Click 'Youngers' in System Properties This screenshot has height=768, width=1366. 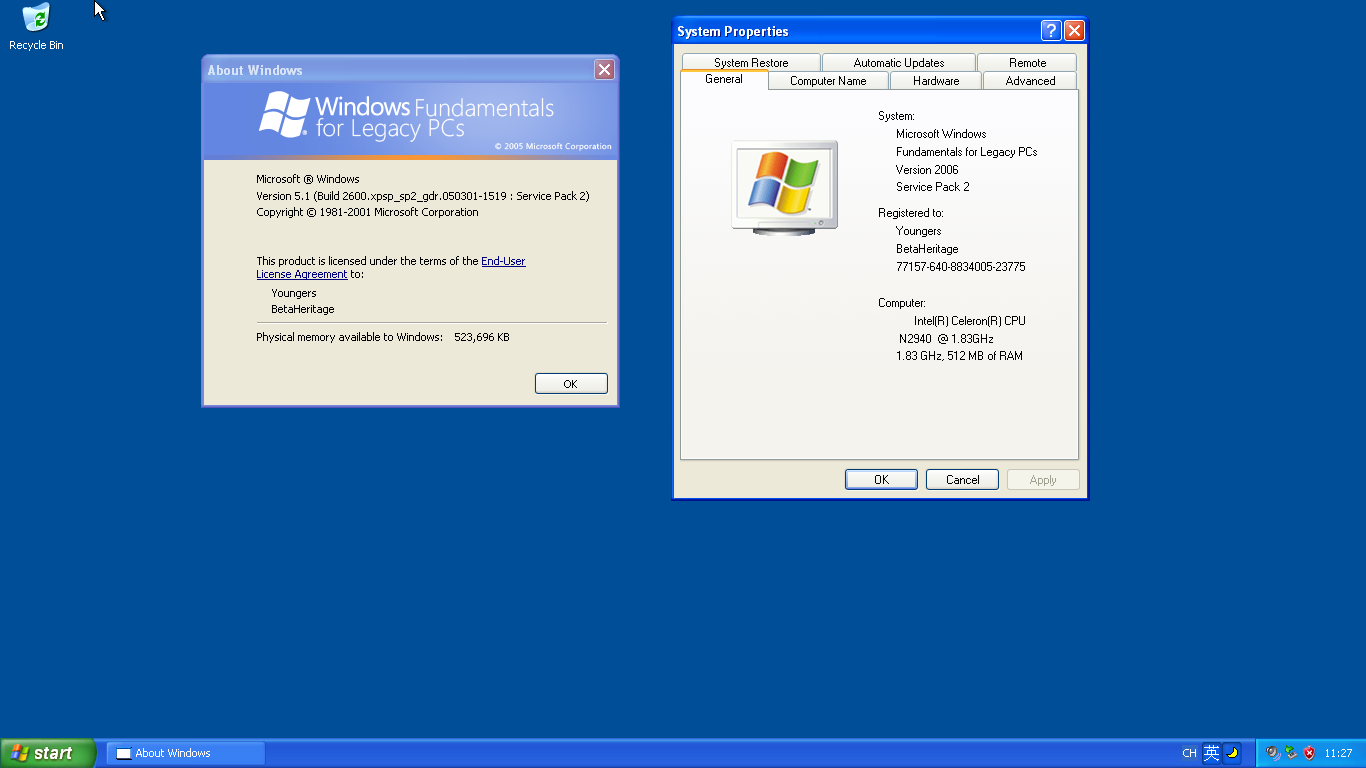(x=918, y=231)
